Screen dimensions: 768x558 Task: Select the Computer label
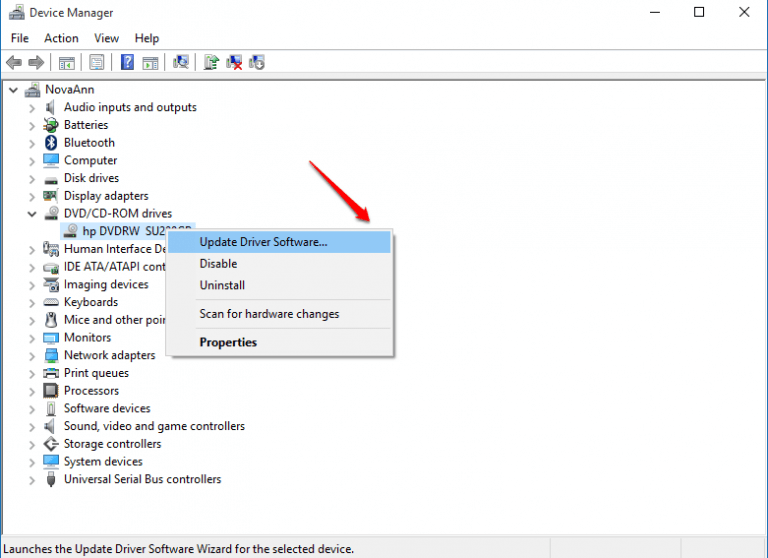(x=90, y=160)
